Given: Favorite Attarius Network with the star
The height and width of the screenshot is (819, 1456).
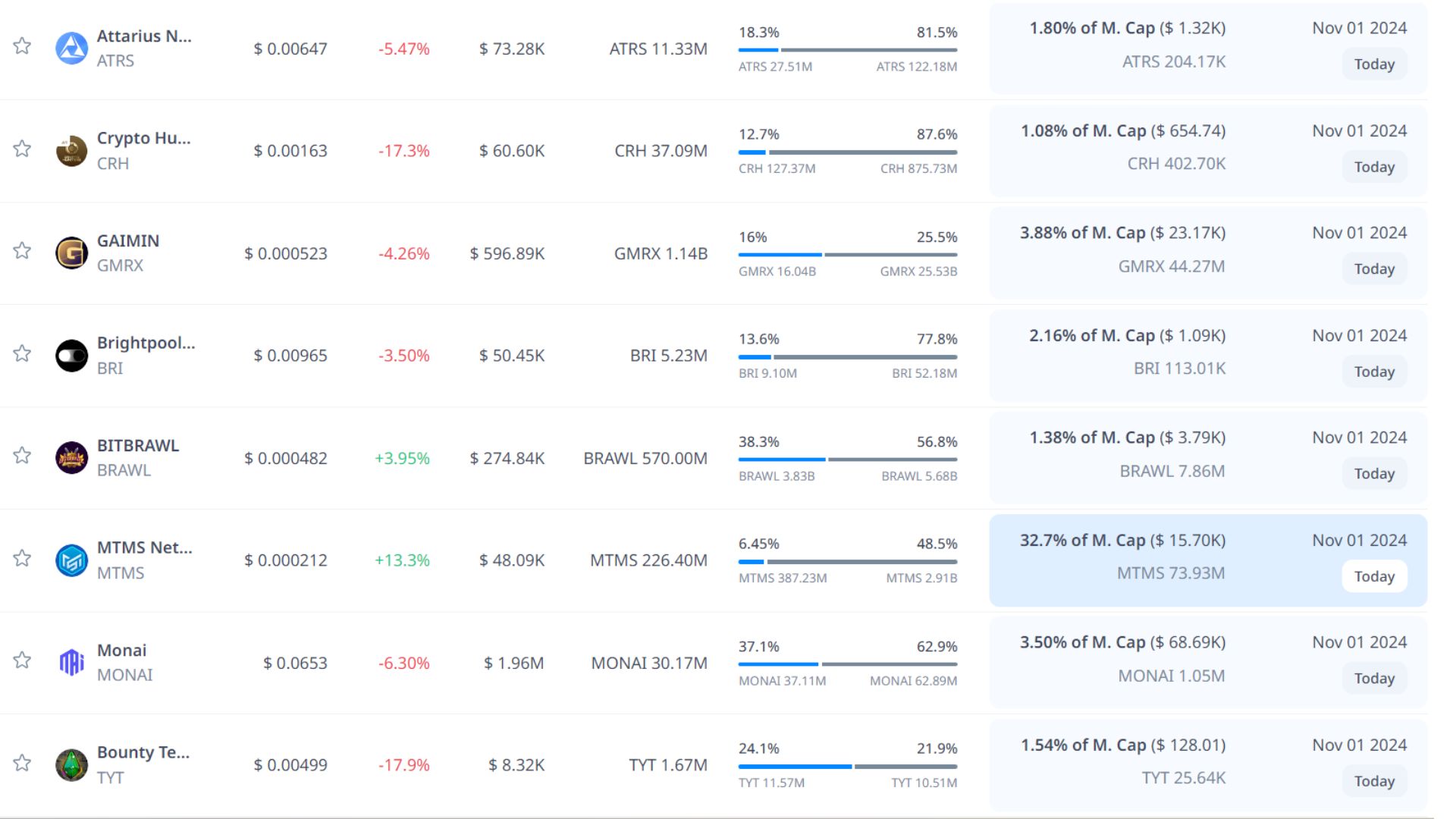Looking at the screenshot, I should pyautogui.click(x=22, y=46).
